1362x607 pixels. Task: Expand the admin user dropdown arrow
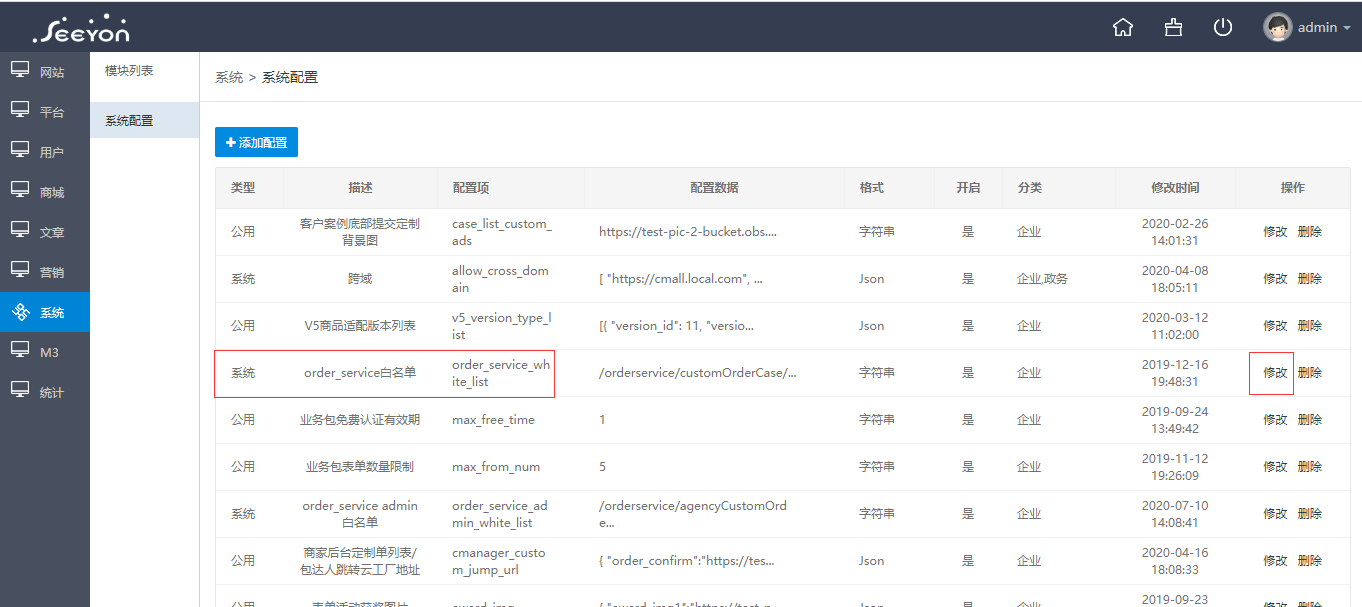pyautogui.click(x=1347, y=29)
